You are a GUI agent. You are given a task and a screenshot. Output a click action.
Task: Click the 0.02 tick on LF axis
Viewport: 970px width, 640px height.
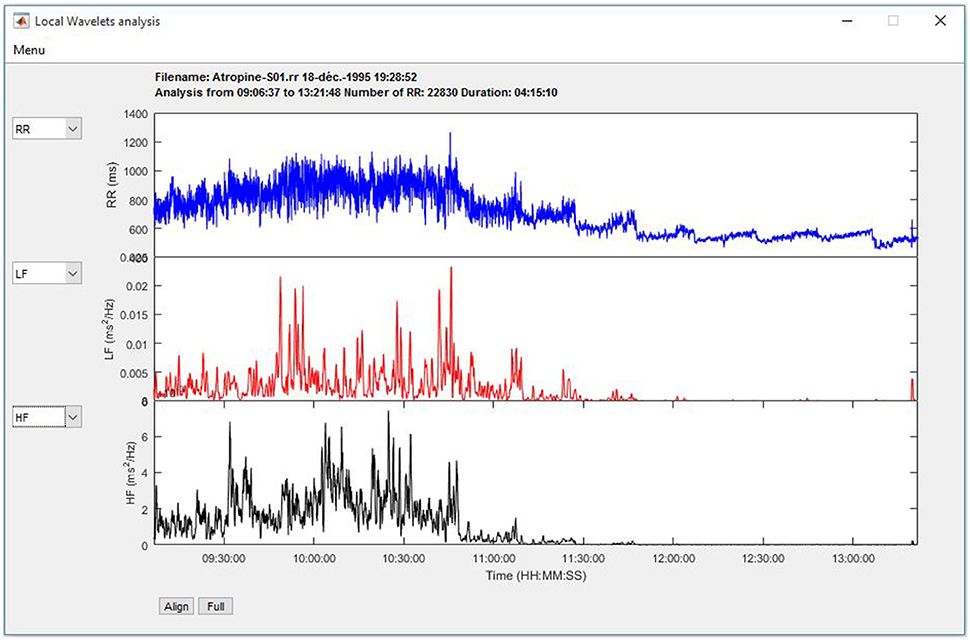[x=137, y=286]
